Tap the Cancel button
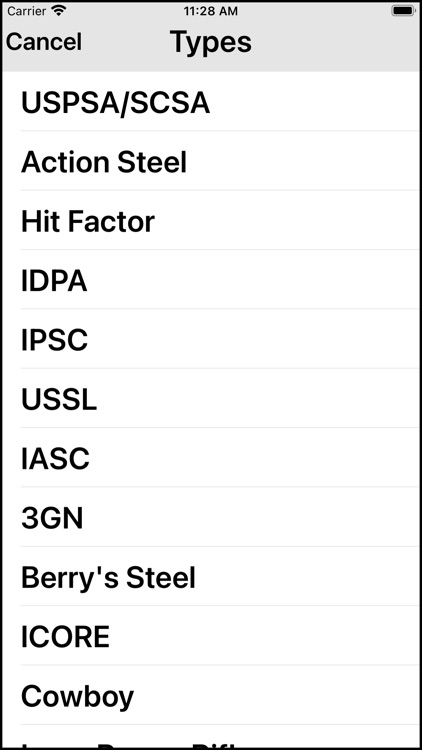This screenshot has width=422, height=750. click(x=44, y=42)
